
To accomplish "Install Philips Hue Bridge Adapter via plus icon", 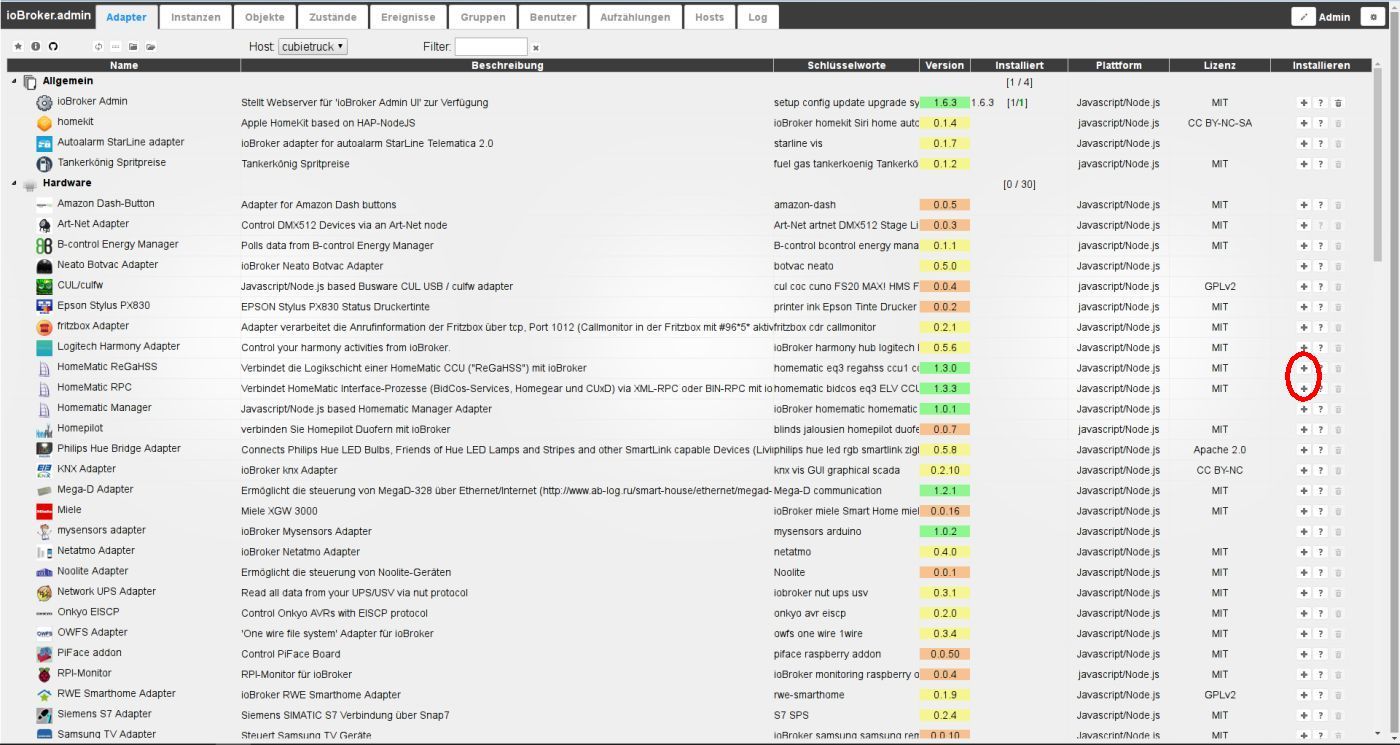I will 1304,450.
